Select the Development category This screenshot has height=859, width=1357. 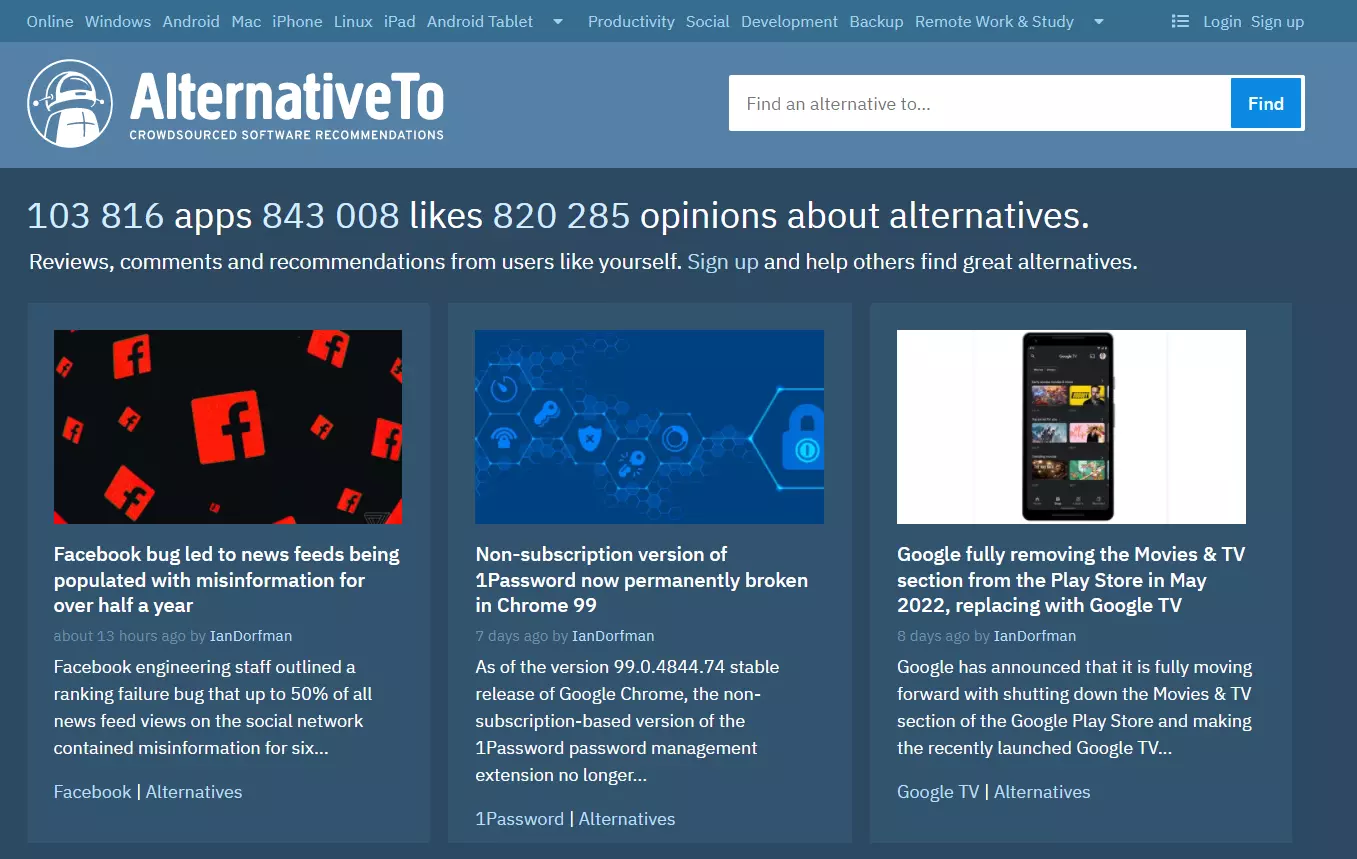789,21
